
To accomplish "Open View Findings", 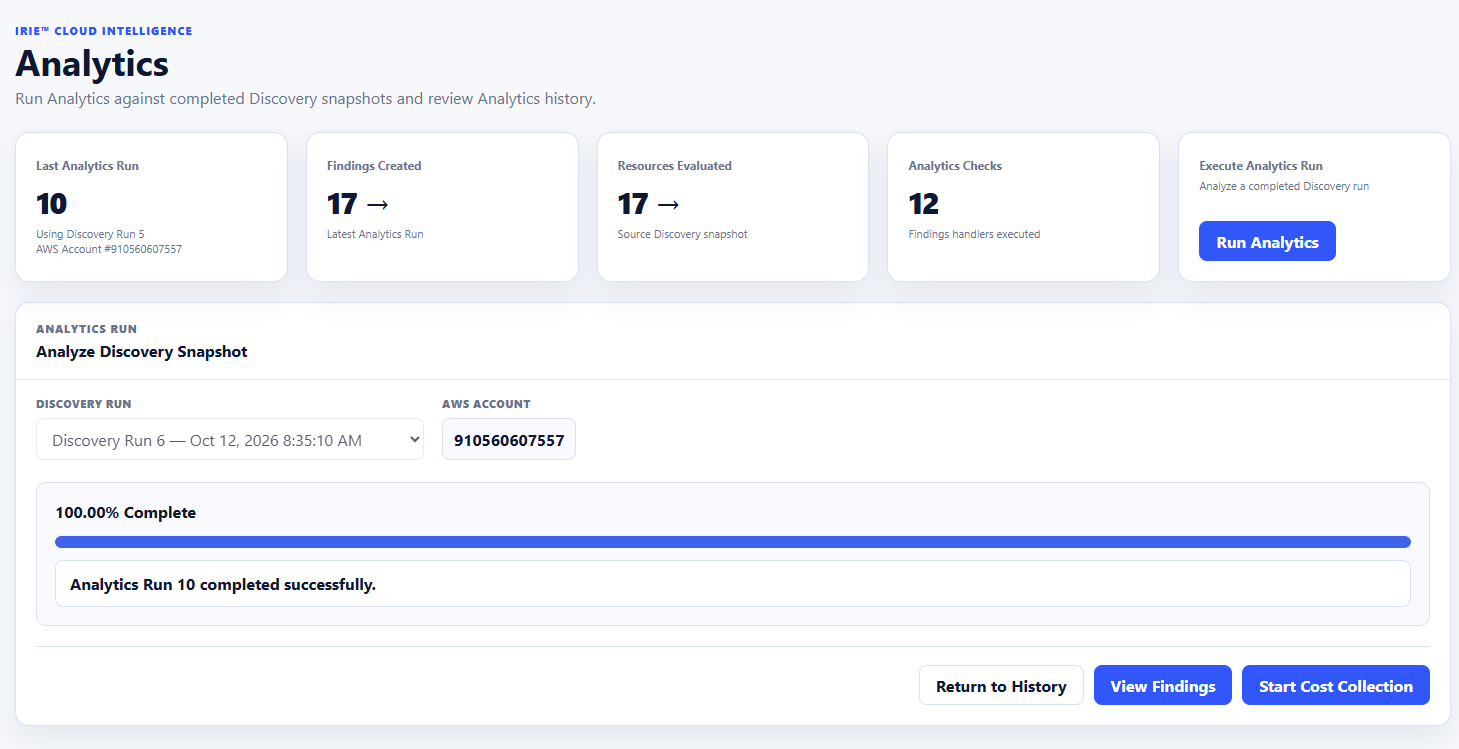I will (x=1163, y=685).
